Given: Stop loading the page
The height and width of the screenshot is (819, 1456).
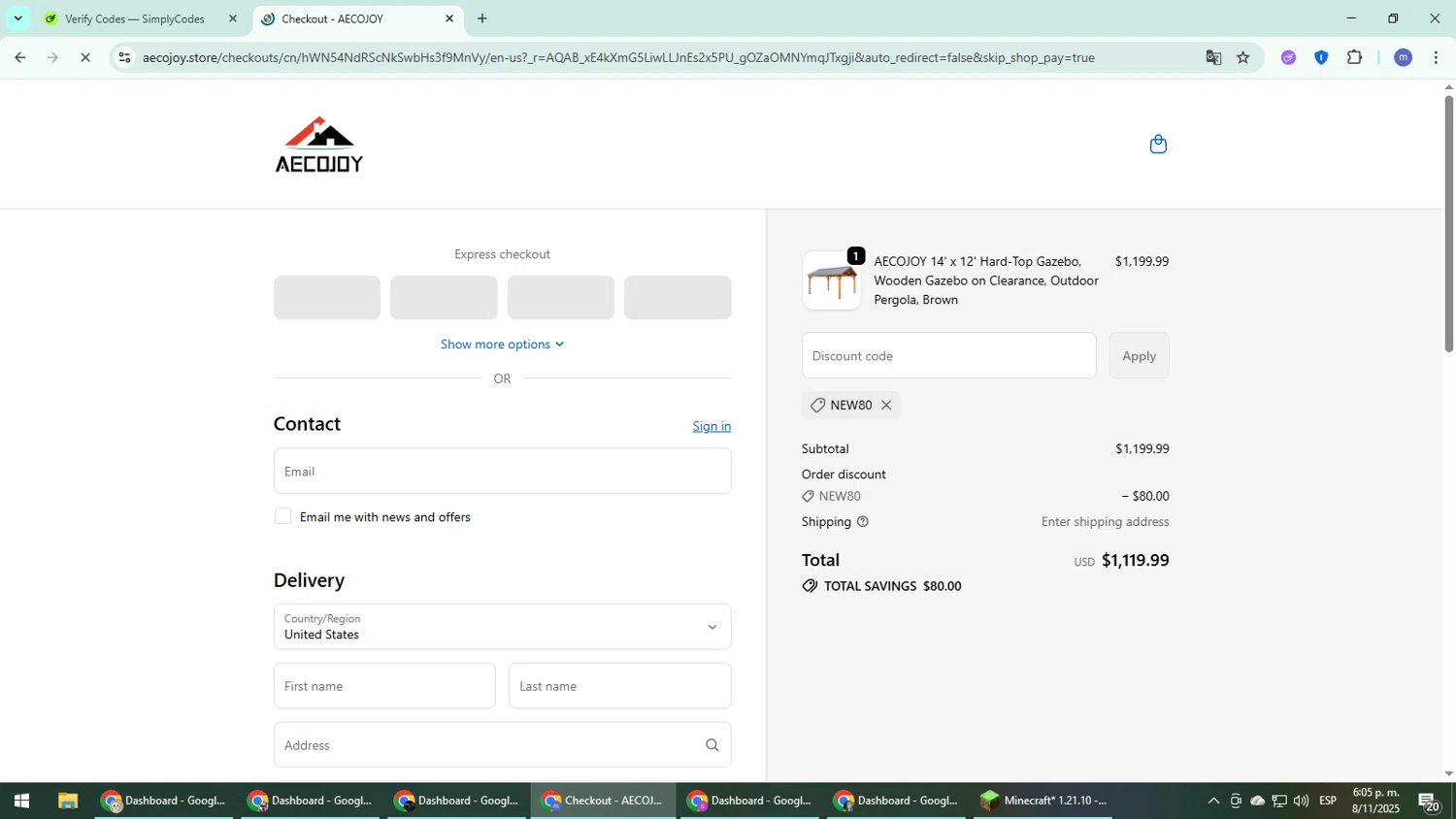Looking at the screenshot, I should 85,58.
